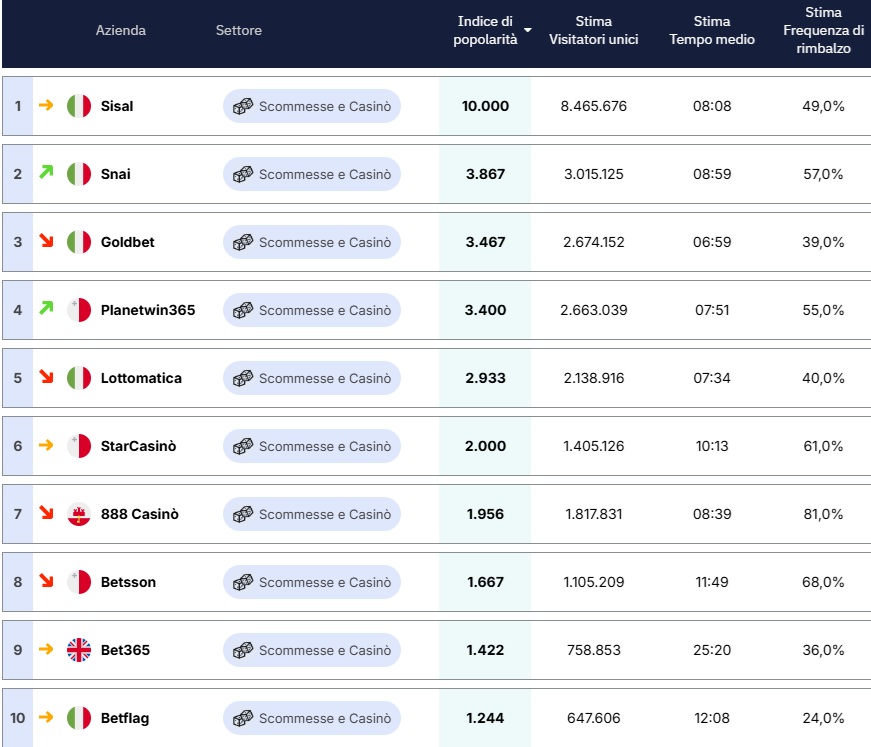The height and width of the screenshot is (747, 871).
Task: Click the green upward trend arrow for Snai
Action: (46, 172)
